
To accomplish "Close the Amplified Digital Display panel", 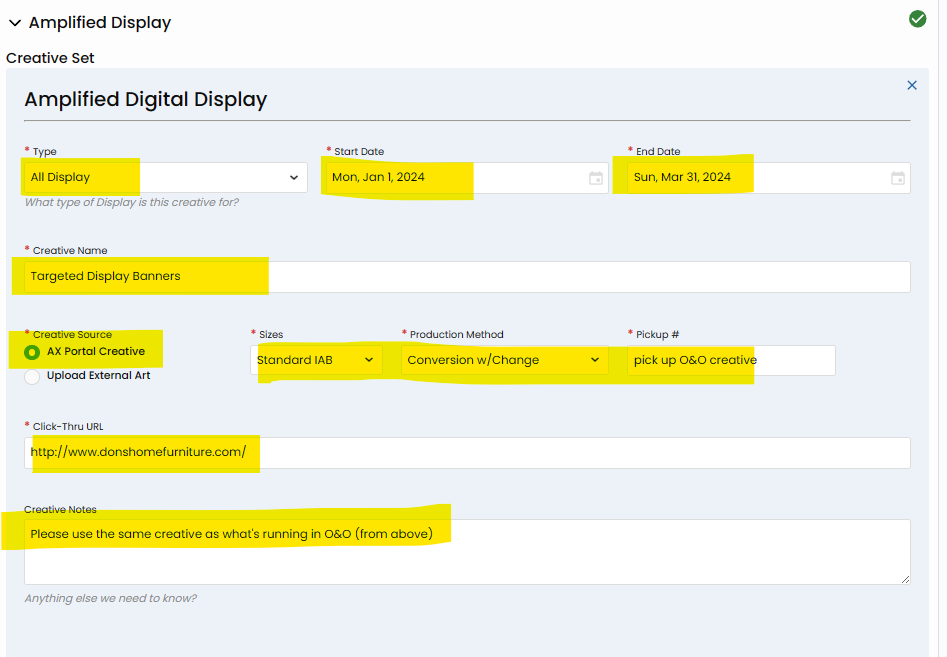I will tap(911, 86).
